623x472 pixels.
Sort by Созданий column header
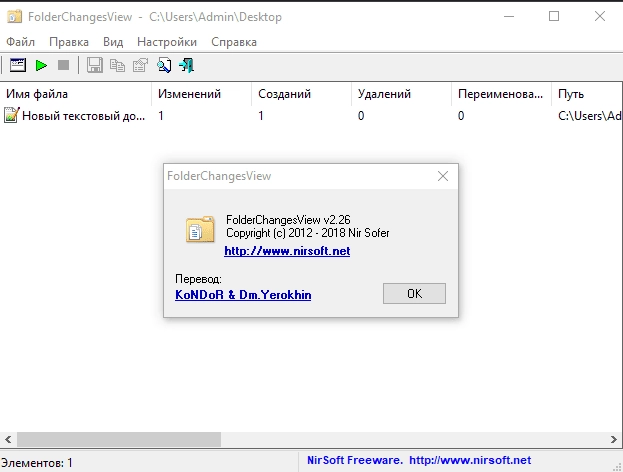(302, 94)
